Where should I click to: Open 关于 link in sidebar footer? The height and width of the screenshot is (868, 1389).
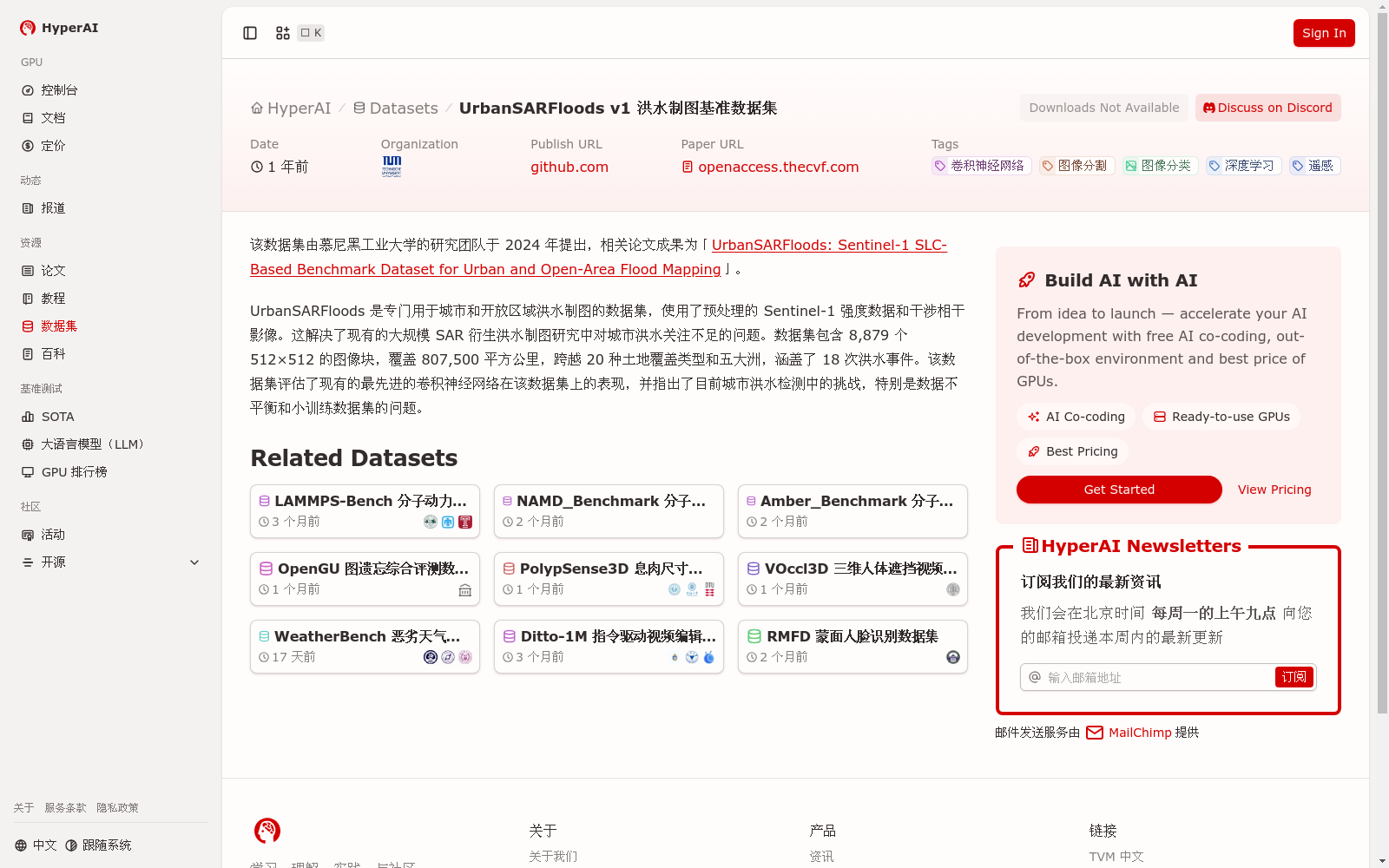(23, 808)
